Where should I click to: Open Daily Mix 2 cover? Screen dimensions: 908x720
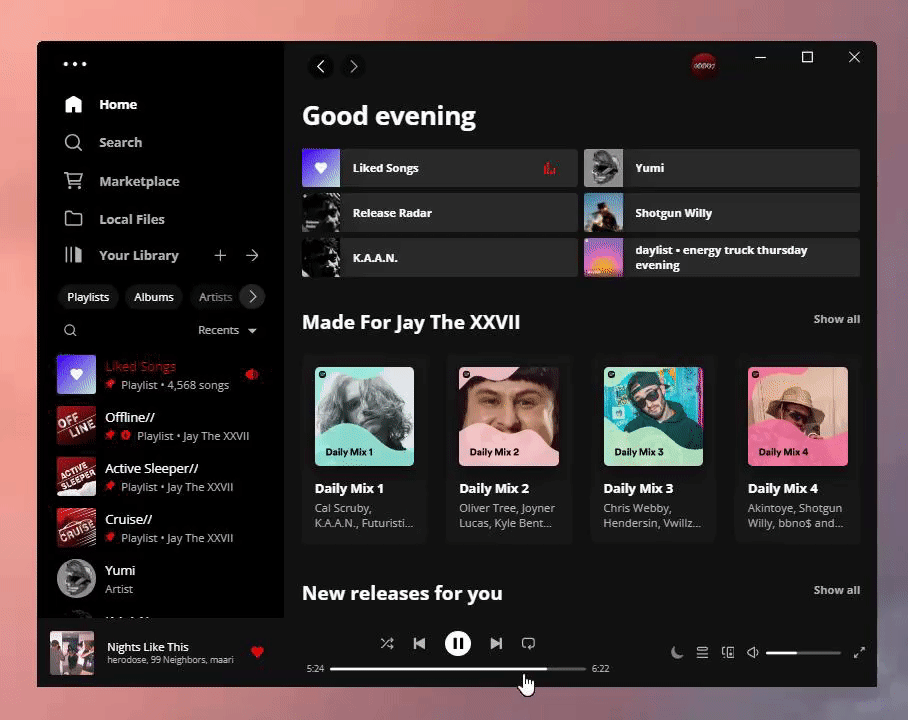pyautogui.click(x=509, y=416)
